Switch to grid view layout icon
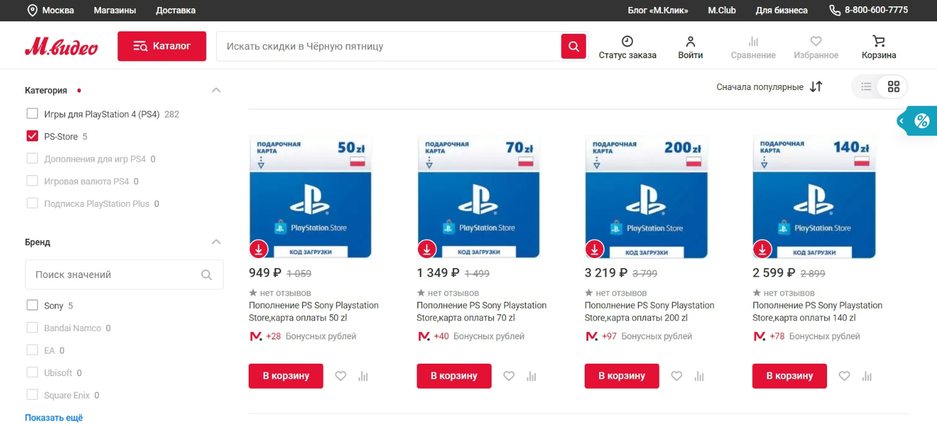 893,87
